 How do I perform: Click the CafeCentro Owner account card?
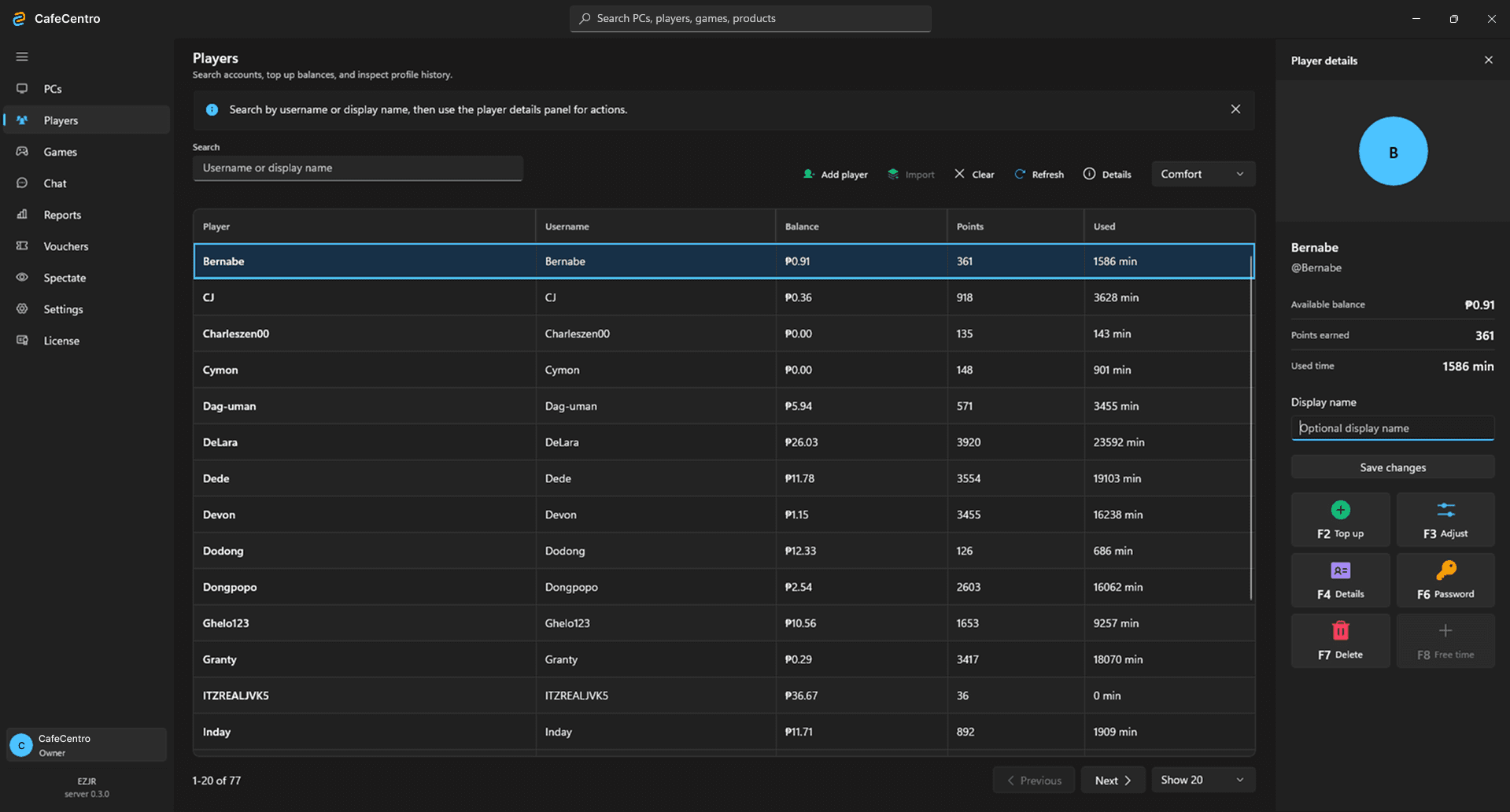[x=87, y=744]
